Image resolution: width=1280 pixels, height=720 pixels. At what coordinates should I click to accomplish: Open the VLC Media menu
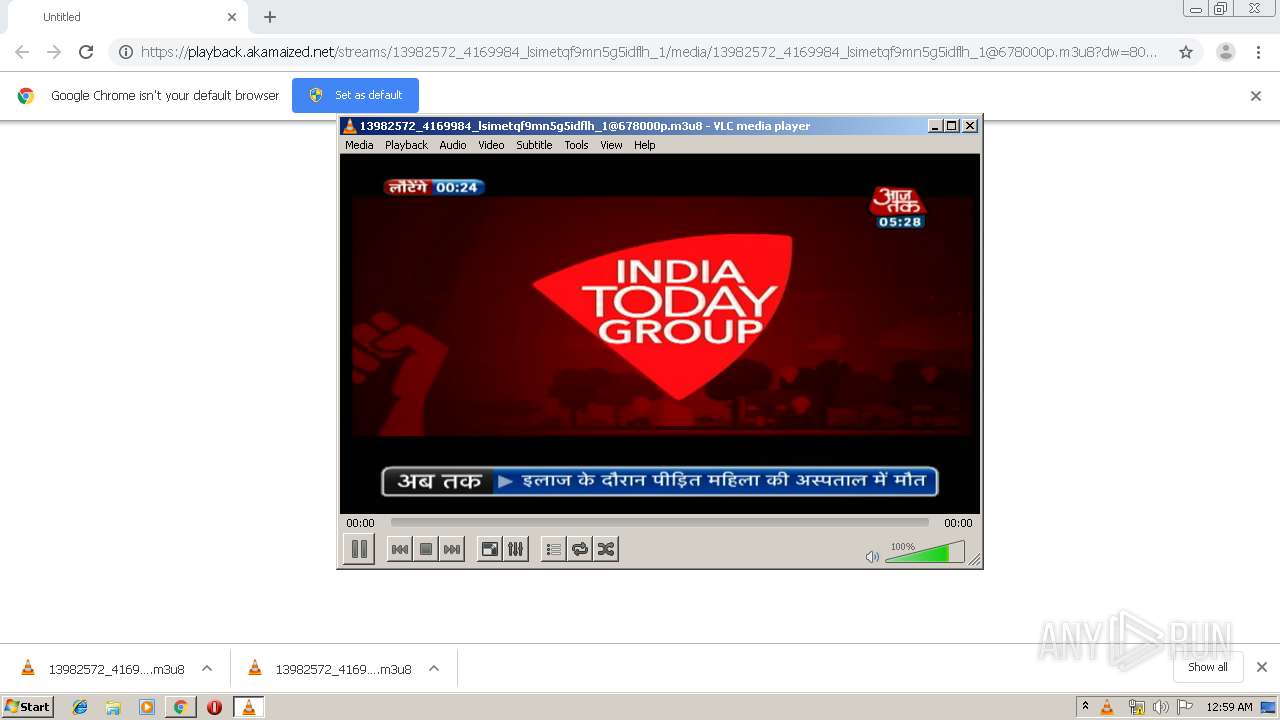(x=359, y=145)
